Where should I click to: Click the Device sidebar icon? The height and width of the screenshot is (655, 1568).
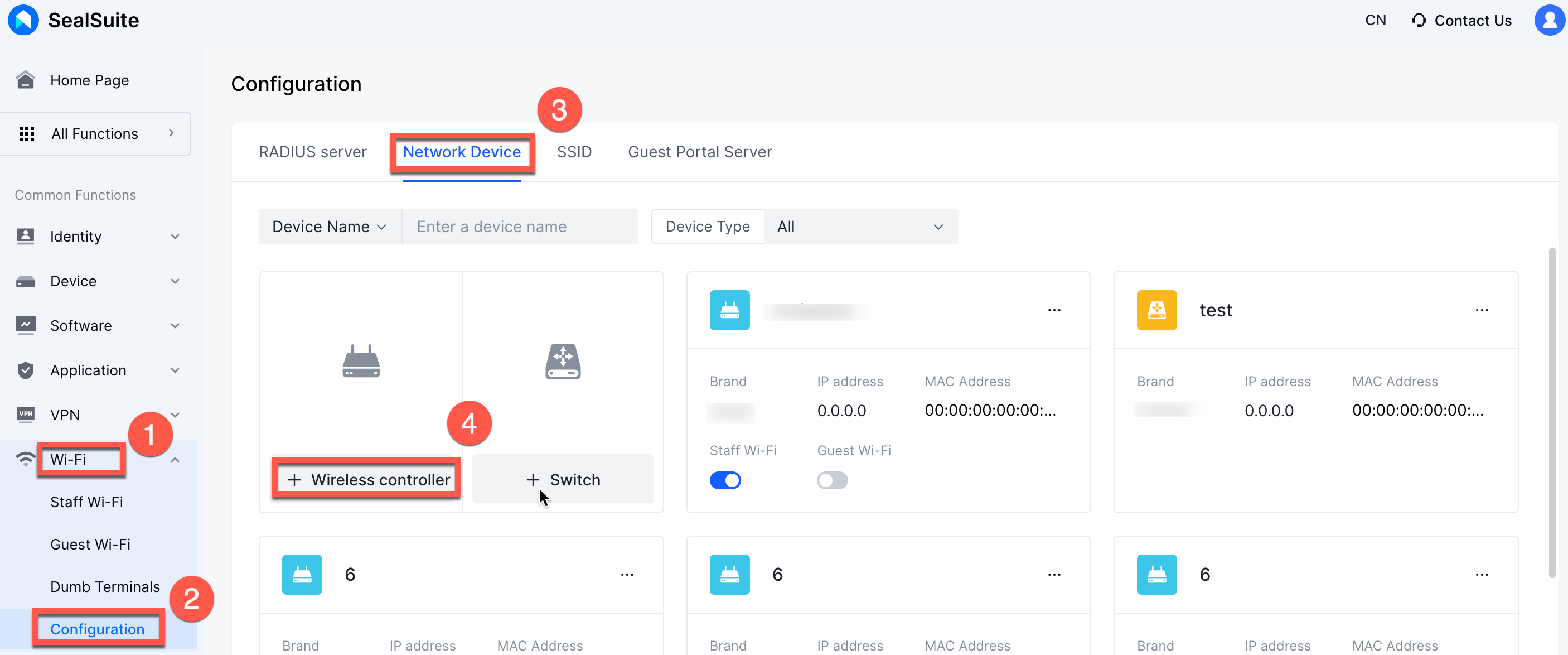tap(26, 281)
